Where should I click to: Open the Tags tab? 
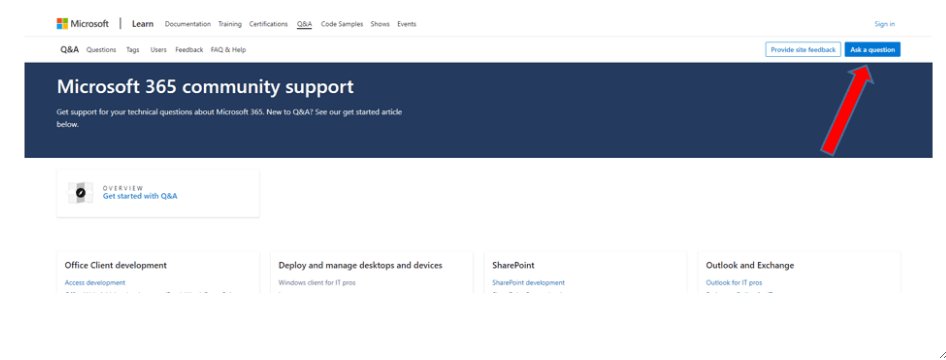[x=133, y=50]
